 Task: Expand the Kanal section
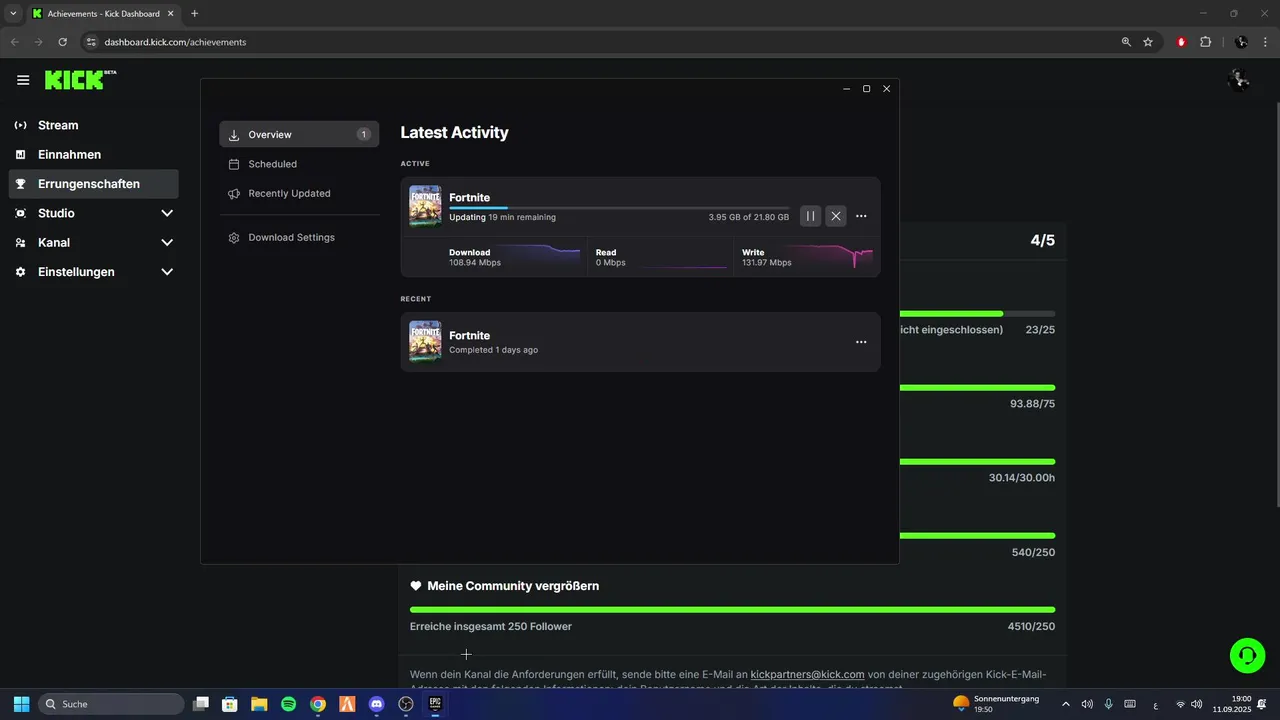(167, 242)
